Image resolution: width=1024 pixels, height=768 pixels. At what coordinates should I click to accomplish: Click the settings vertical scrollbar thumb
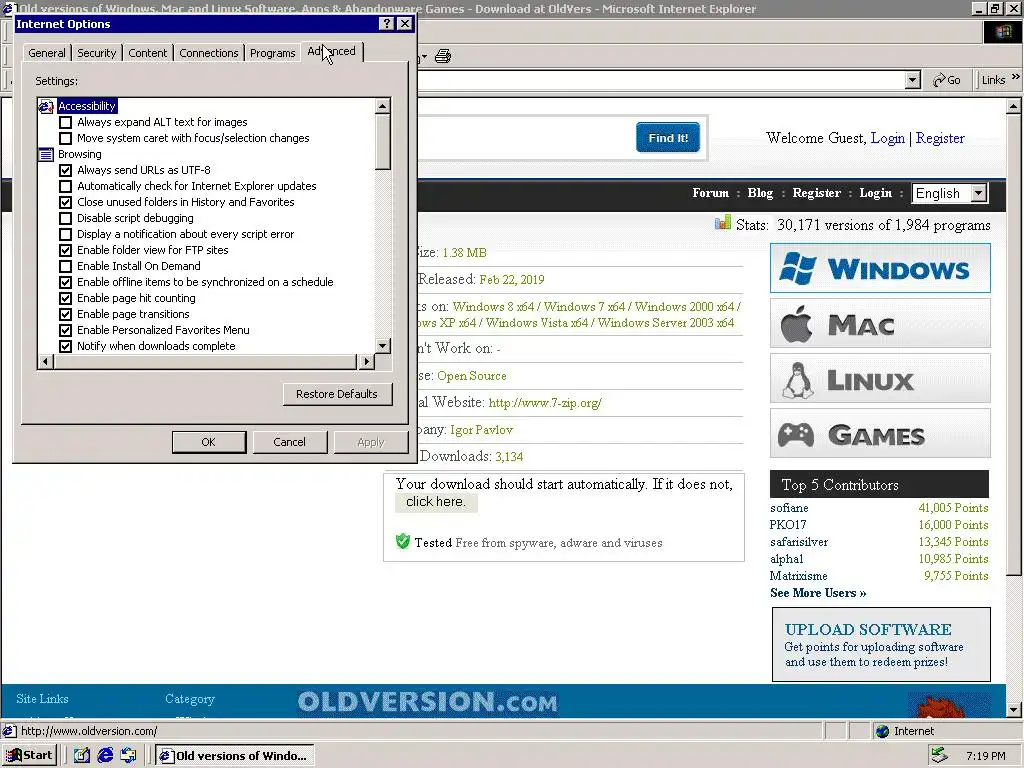(x=383, y=142)
